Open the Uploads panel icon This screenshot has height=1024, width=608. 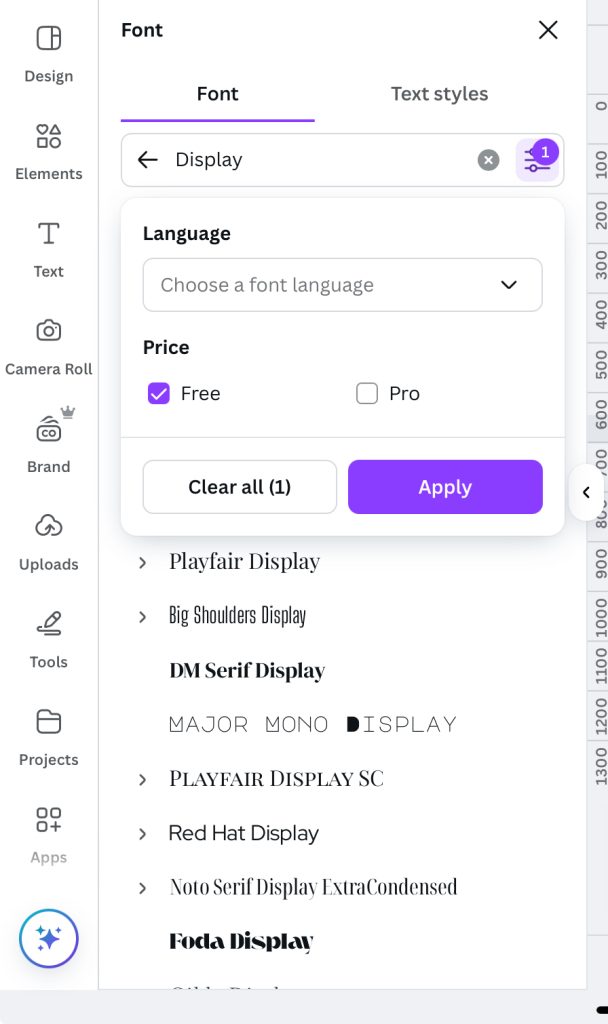pyautogui.click(x=48, y=526)
